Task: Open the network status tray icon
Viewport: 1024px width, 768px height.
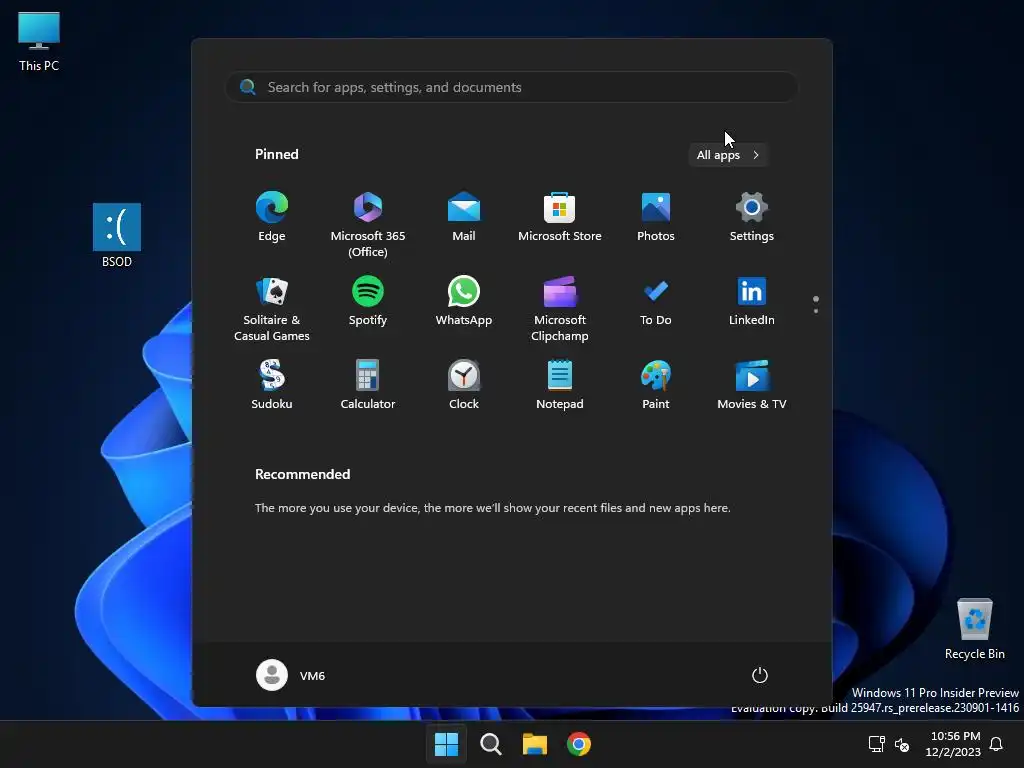Action: (876, 744)
